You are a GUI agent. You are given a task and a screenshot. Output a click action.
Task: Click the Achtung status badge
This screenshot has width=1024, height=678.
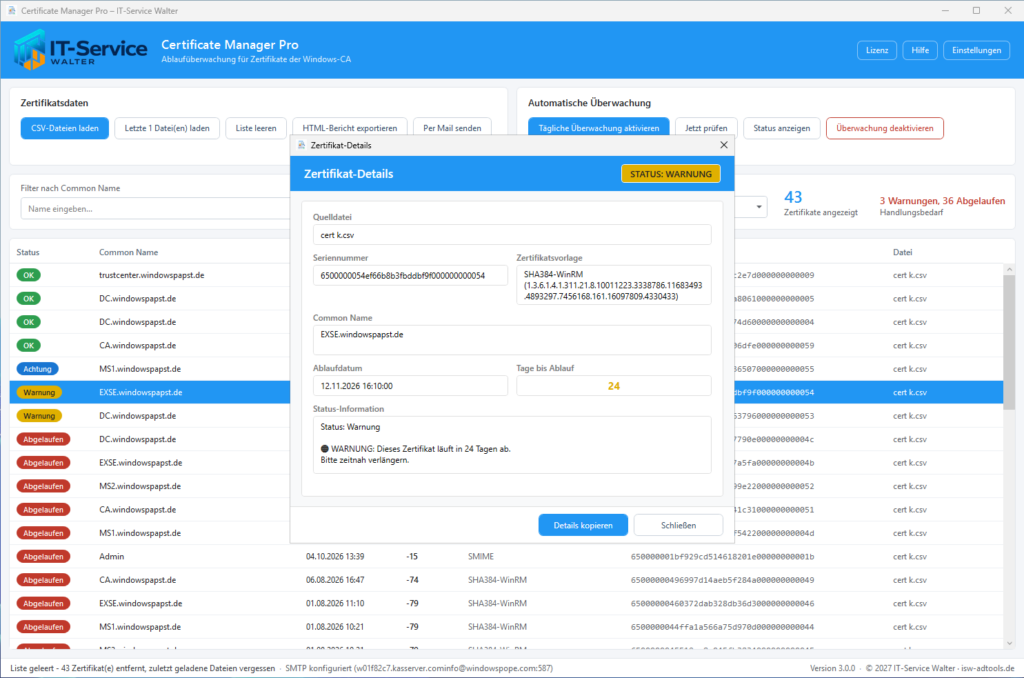point(37,369)
